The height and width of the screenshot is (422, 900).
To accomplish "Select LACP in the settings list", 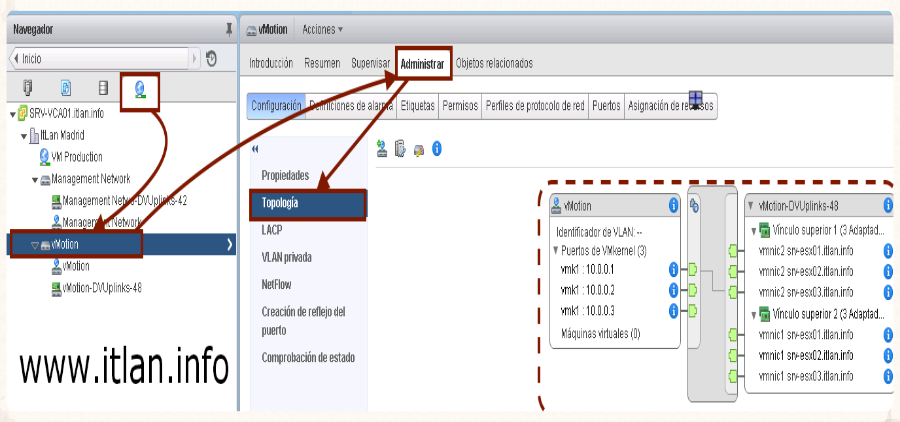I will pos(271,230).
